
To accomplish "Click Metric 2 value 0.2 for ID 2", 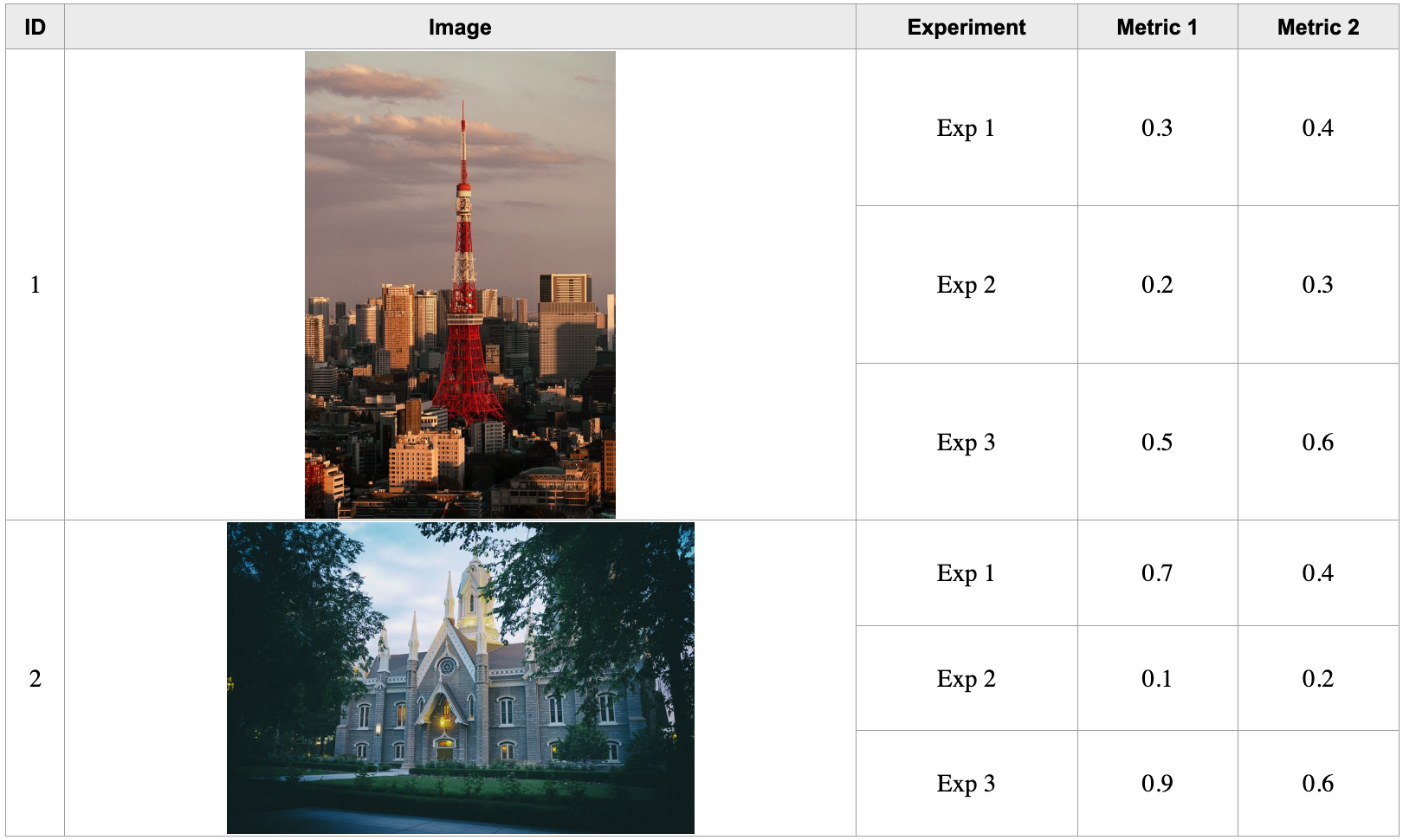I will tap(1318, 678).
